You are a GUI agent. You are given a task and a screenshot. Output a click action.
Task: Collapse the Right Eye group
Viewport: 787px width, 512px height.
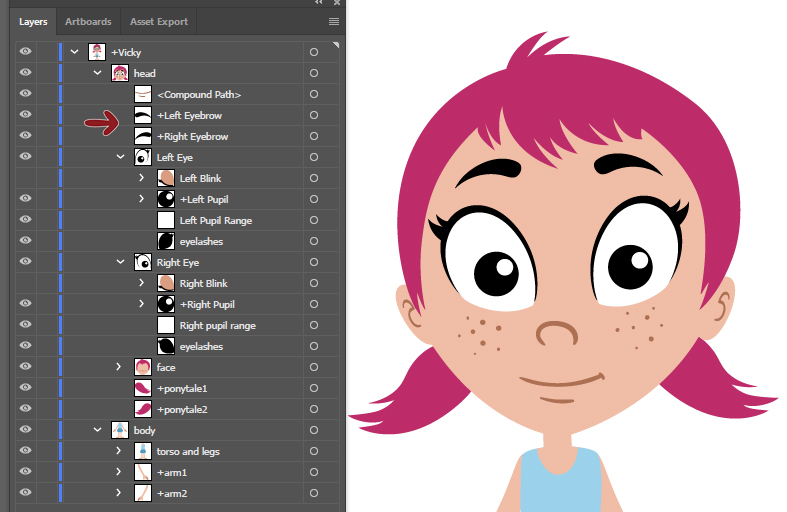coord(120,263)
